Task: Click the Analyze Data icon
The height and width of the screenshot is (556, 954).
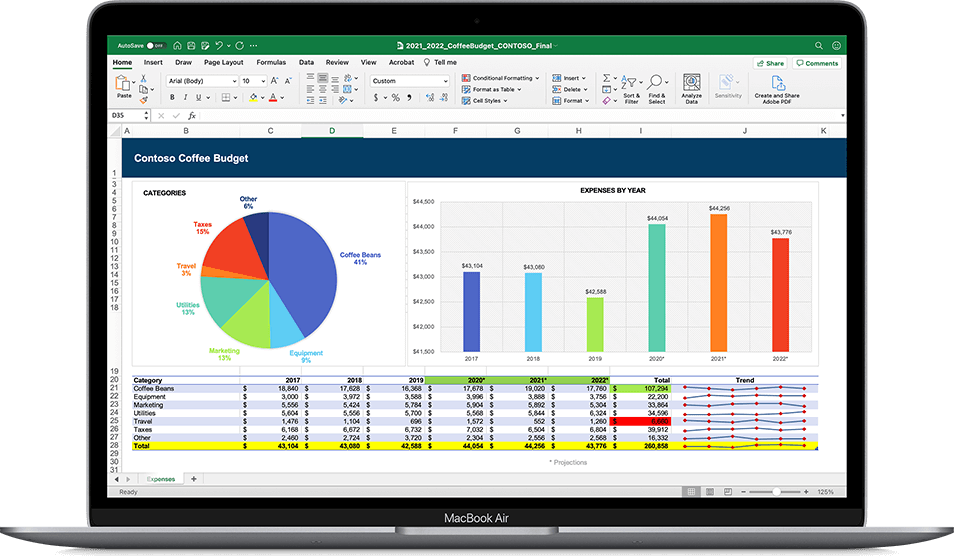Action: (691, 89)
